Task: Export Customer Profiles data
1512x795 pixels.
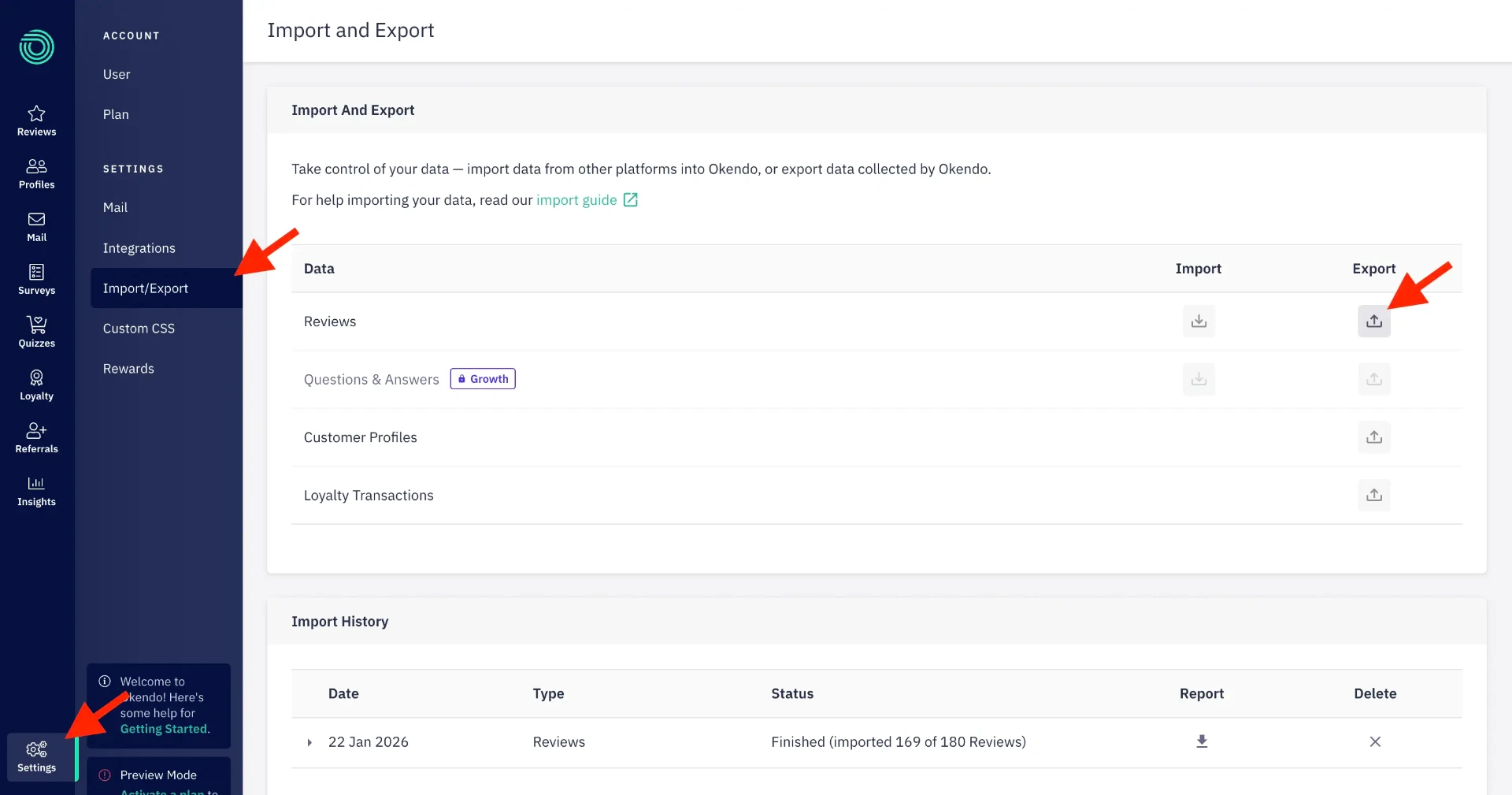Action: [x=1374, y=437]
